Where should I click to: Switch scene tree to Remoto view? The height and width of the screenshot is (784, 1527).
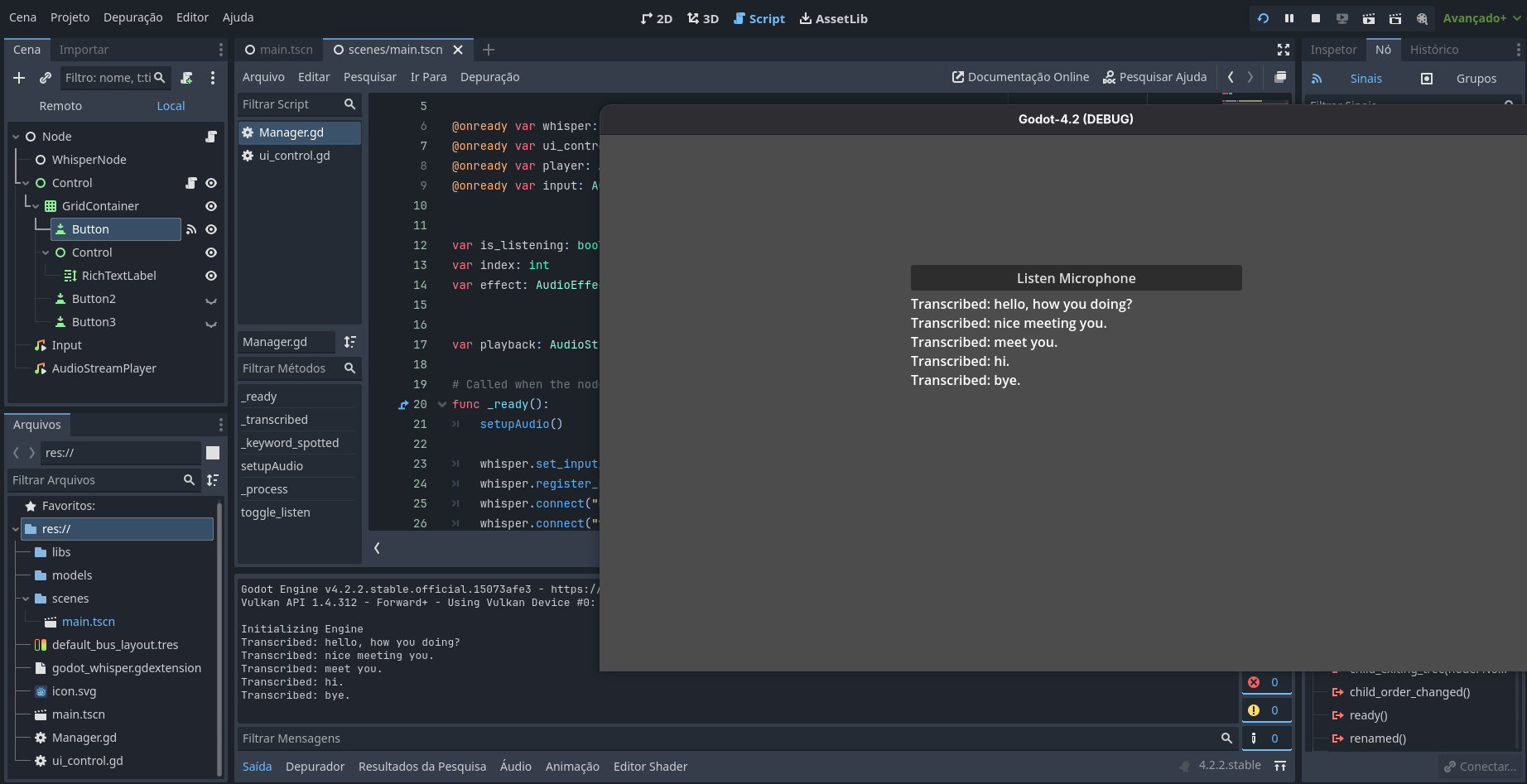(60, 106)
